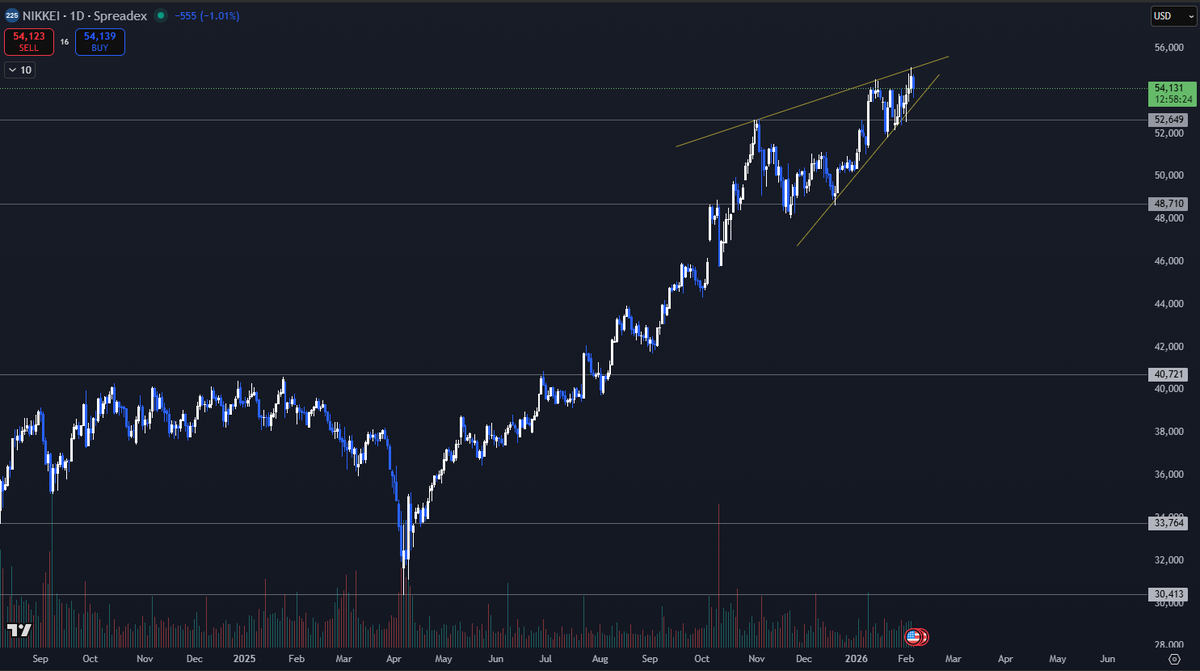Screen dimensions: 1200x671
Task: Click the Feb label right of 2026
Action: [904, 660]
